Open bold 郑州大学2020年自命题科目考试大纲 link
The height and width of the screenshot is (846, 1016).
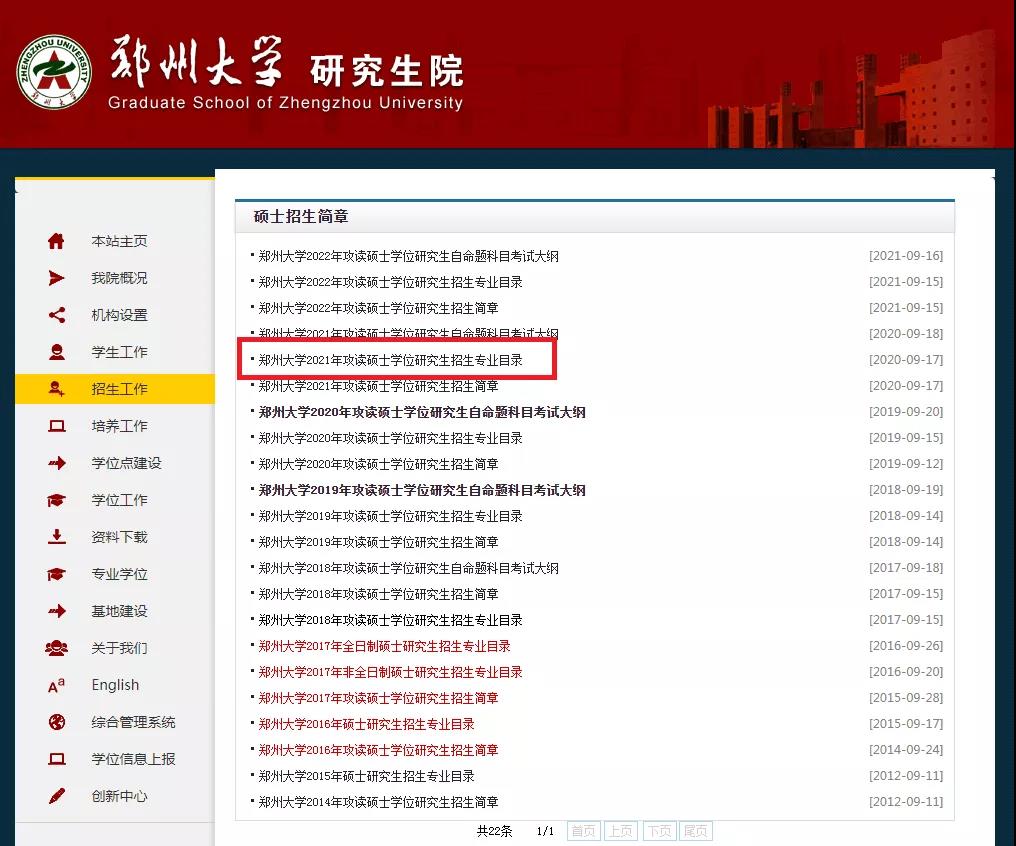(422, 412)
